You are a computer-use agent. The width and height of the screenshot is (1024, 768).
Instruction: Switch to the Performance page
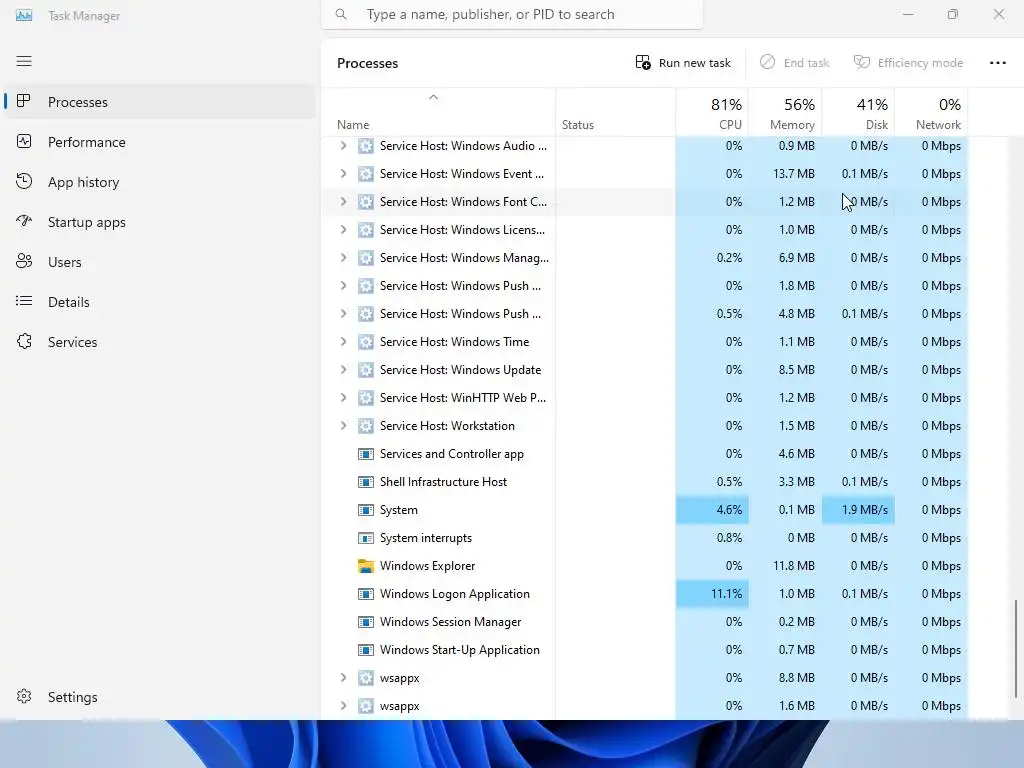tap(160, 142)
